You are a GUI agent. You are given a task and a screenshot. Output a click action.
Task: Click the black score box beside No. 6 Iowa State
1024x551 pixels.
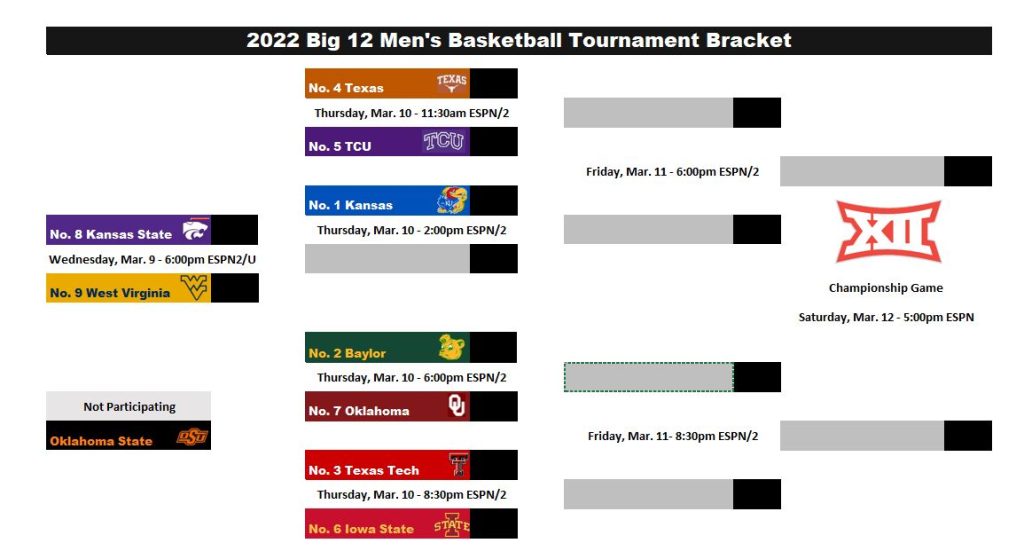(494, 524)
